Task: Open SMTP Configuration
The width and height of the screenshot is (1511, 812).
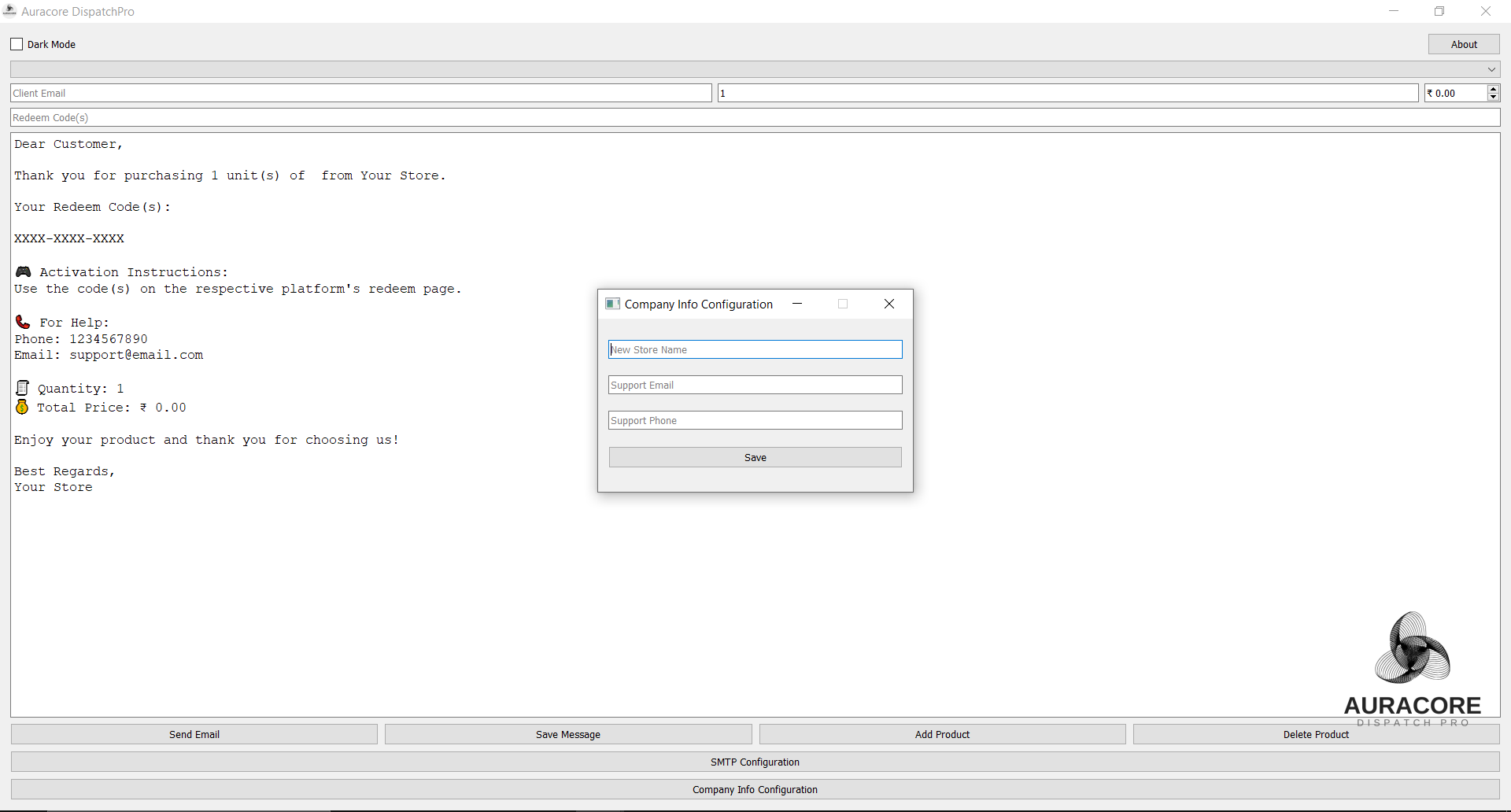Action: pyautogui.click(x=755, y=762)
